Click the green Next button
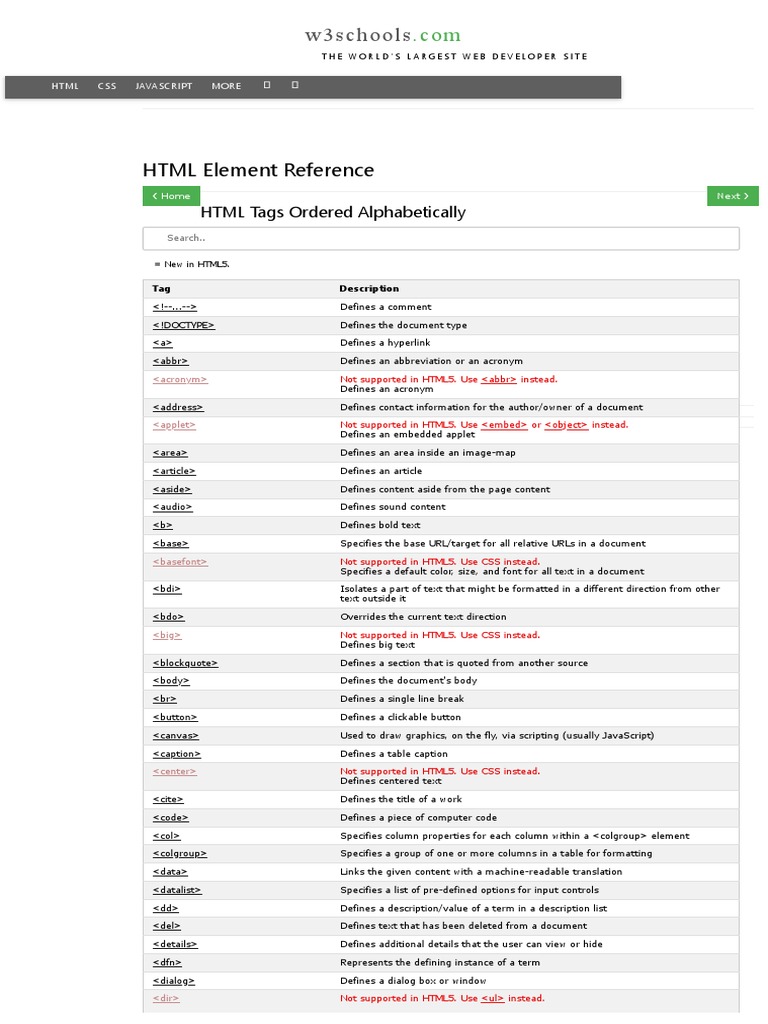Image resolution: width=768 pixels, height=1024 pixels. pos(732,196)
